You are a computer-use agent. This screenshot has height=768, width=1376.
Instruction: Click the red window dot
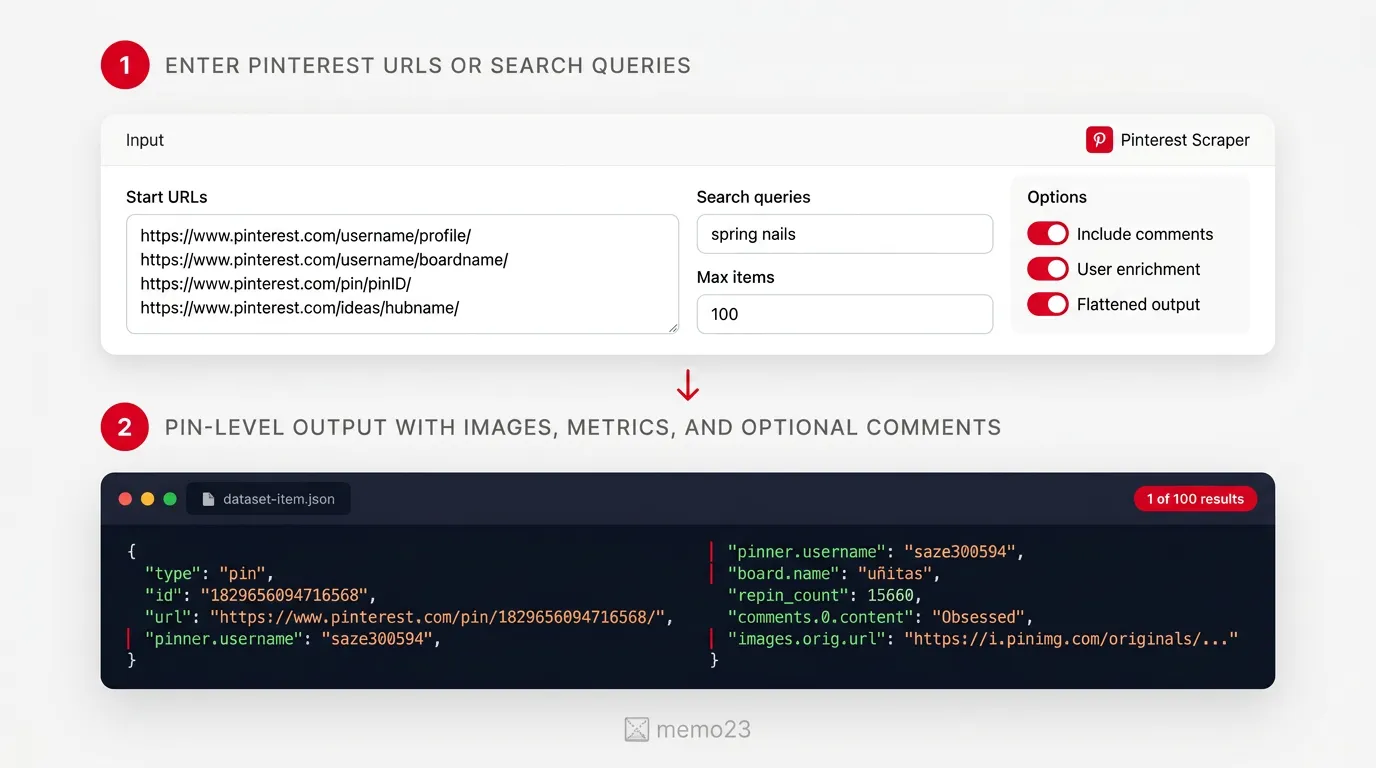pos(125,499)
